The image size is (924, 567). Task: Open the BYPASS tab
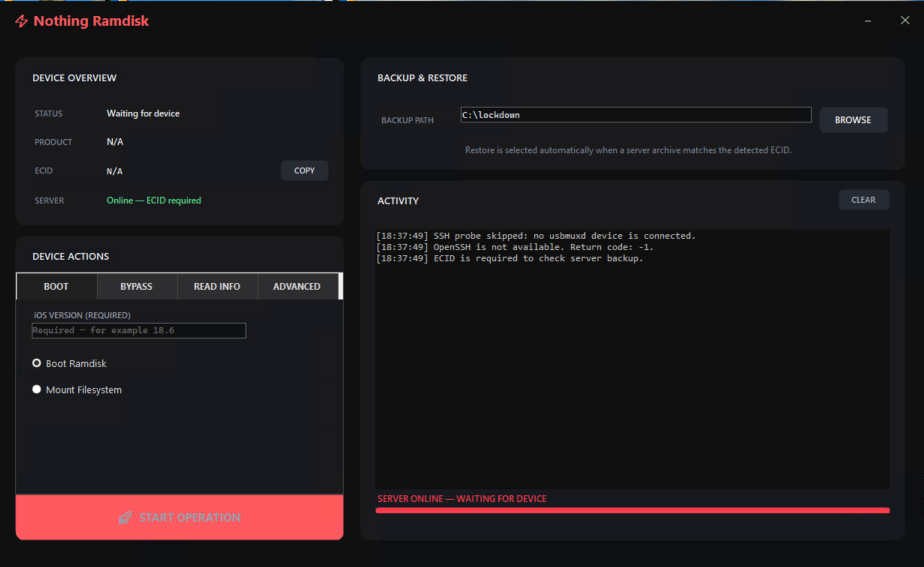pos(137,286)
